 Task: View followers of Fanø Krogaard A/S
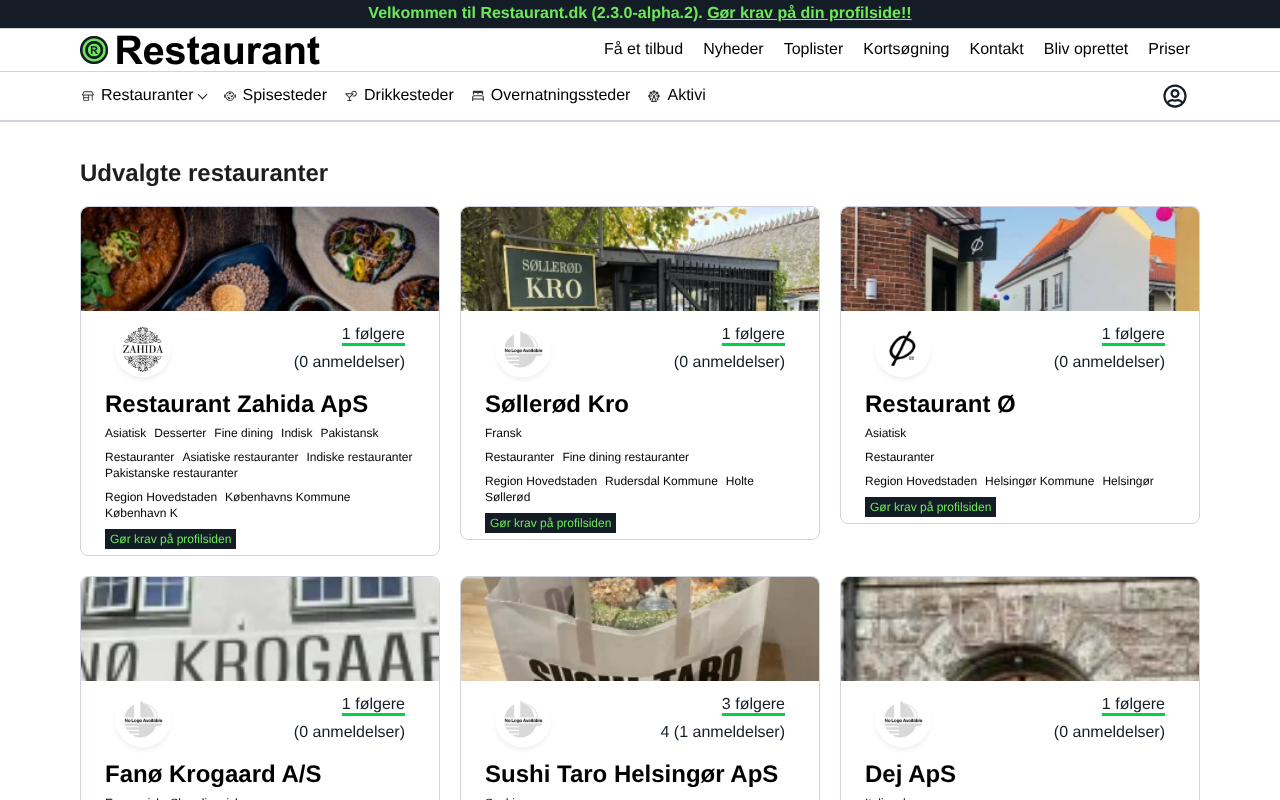[x=373, y=705]
